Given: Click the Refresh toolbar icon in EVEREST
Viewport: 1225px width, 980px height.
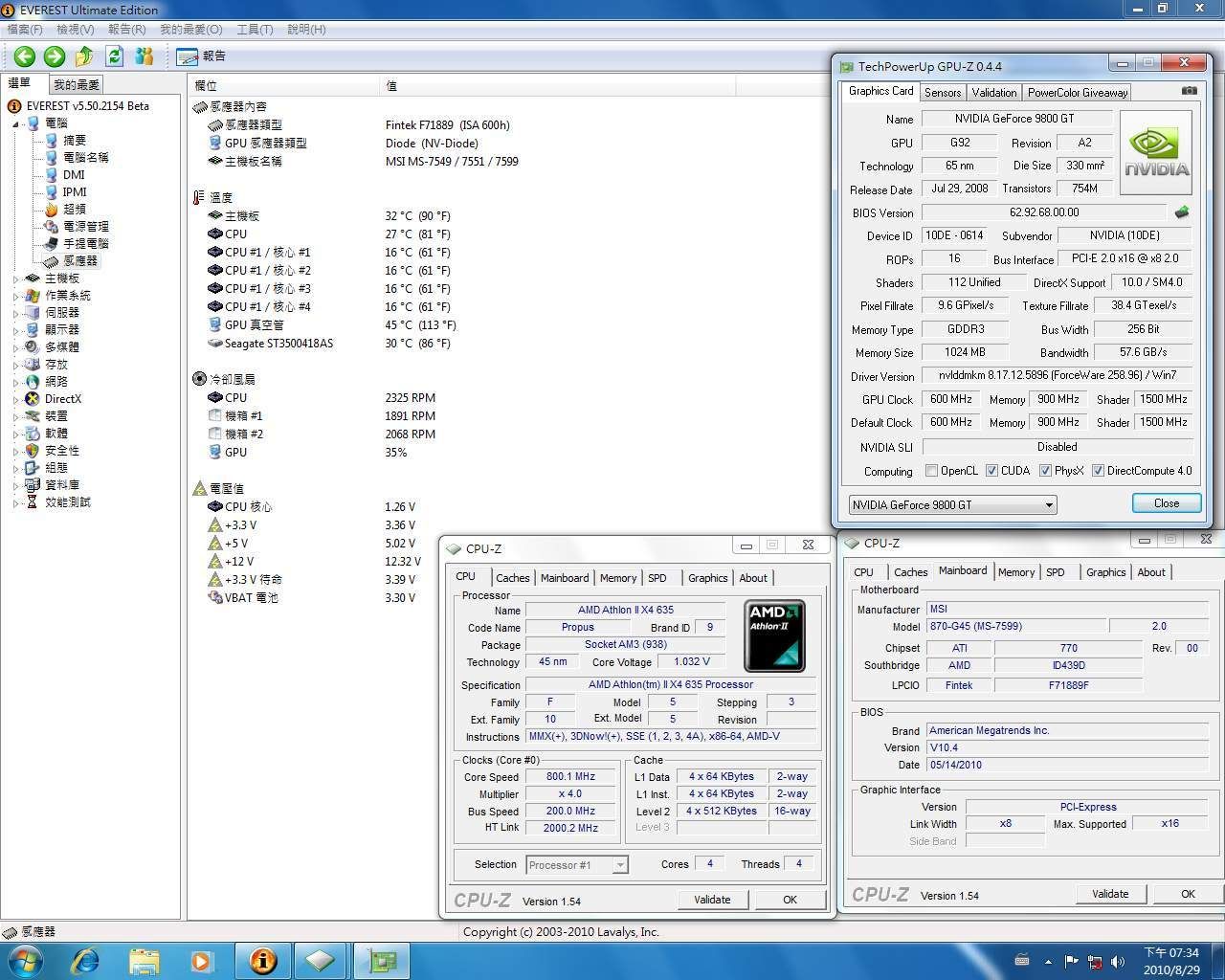Looking at the screenshot, I should (x=115, y=56).
